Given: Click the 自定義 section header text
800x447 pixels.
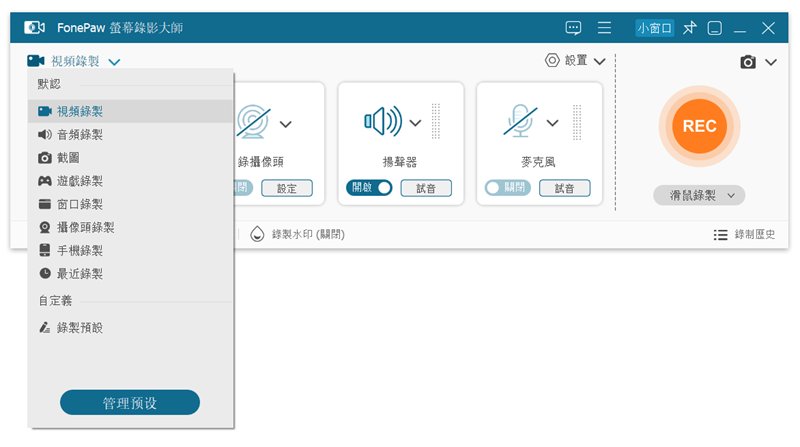Looking at the screenshot, I should click(56, 301).
